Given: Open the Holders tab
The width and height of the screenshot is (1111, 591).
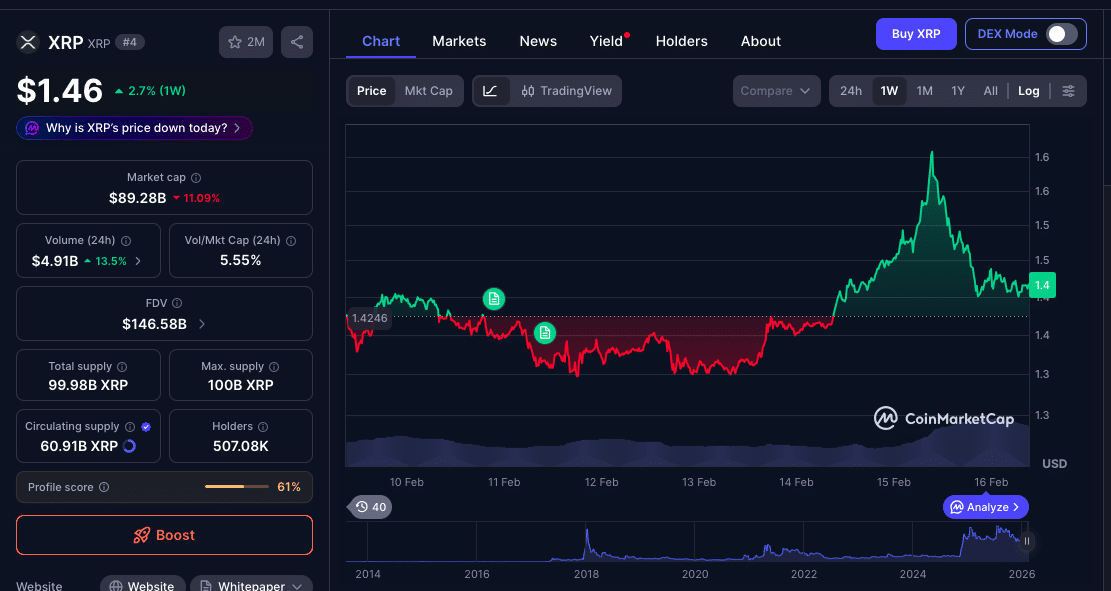Looking at the screenshot, I should click(682, 41).
